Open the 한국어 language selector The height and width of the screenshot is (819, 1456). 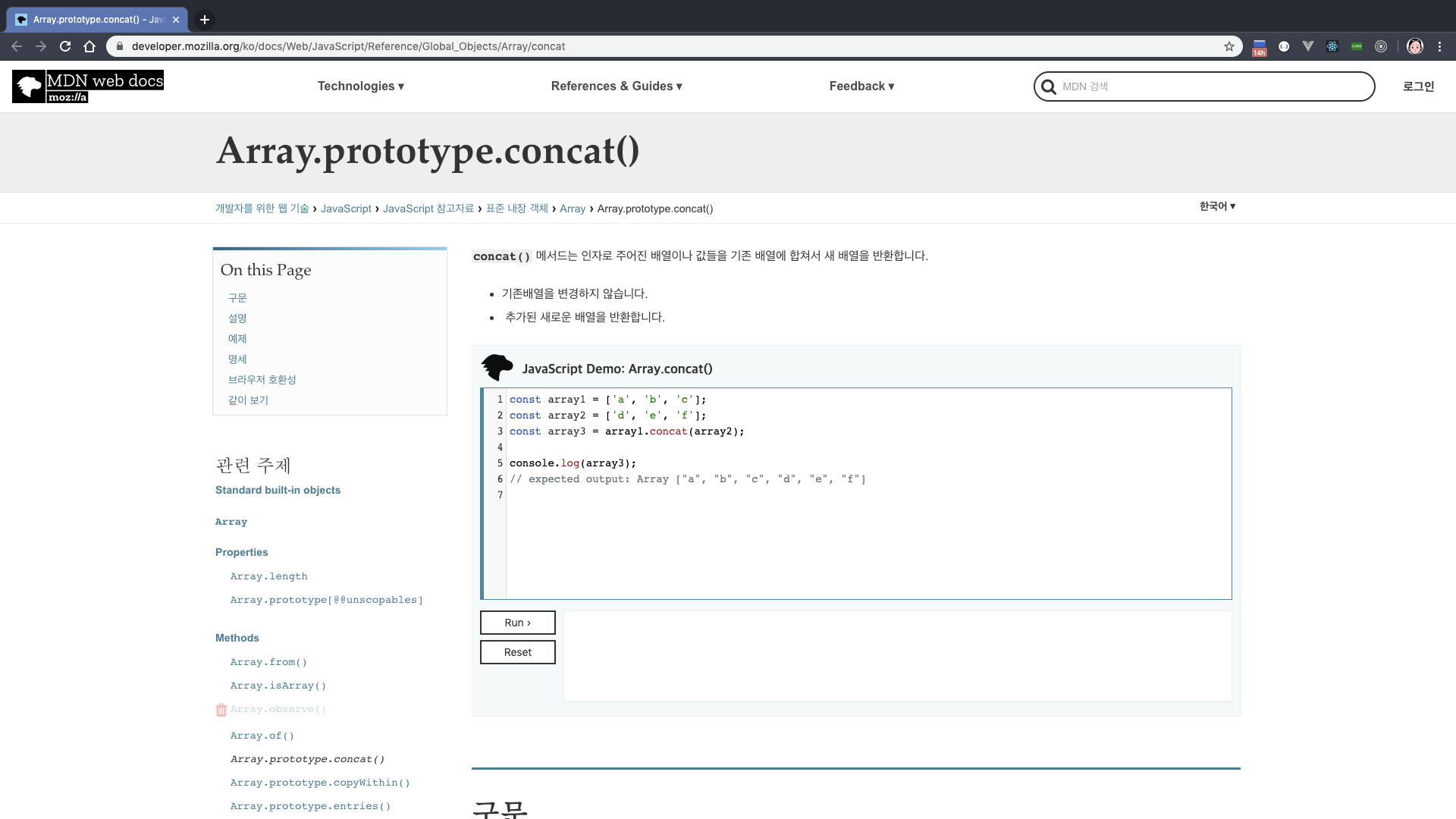point(1217,206)
